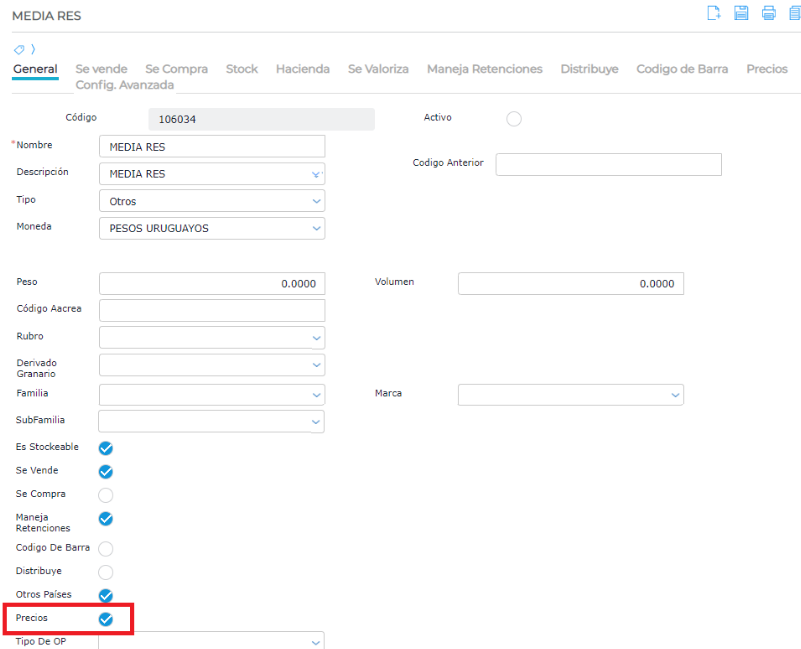The height and width of the screenshot is (649, 801).
Task: Click the Nombre input field
Action: (212, 146)
